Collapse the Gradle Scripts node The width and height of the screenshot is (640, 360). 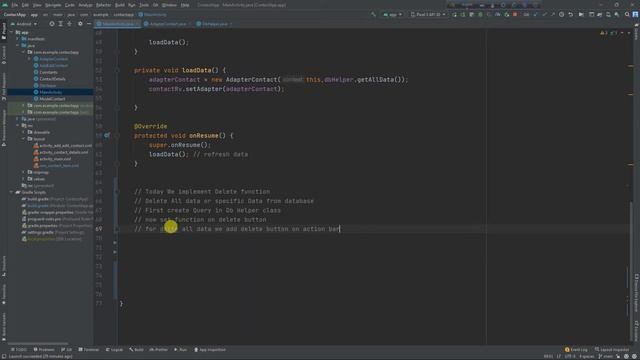tap(11, 192)
